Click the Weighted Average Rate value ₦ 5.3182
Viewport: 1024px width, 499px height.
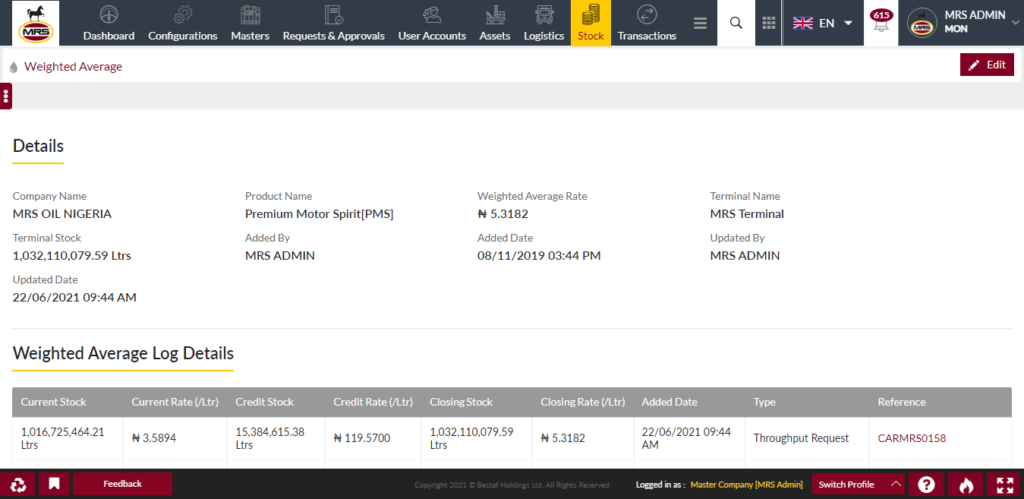[x=503, y=214]
